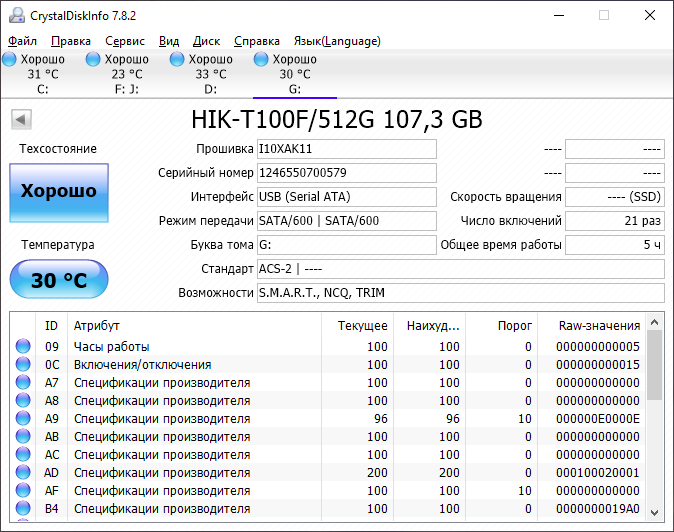Image resolution: width=674 pixels, height=532 pixels.
Task: Click the Буква тома field G:
Action: click(347, 245)
